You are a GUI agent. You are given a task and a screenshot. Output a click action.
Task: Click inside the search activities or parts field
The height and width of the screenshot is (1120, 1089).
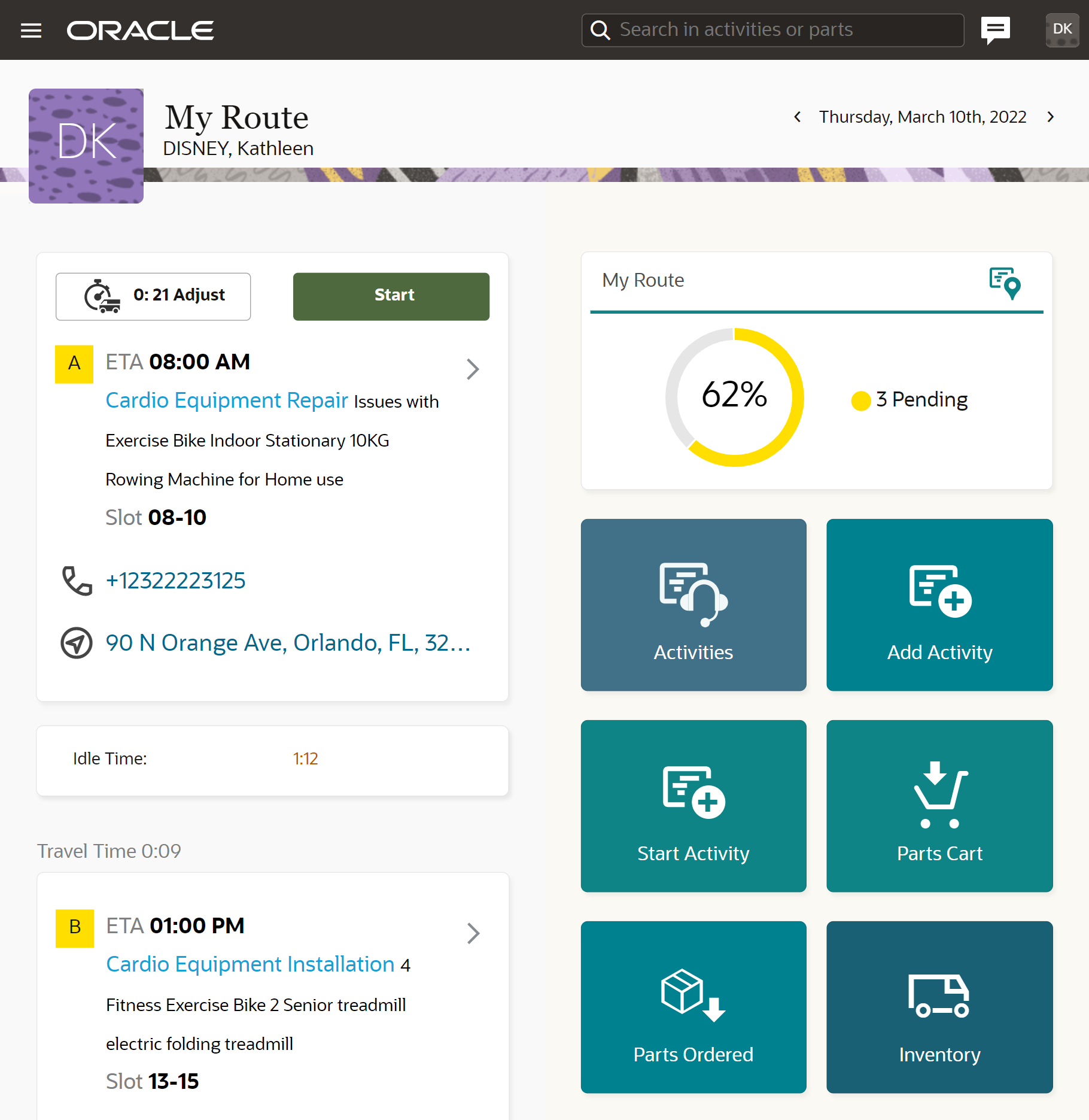point(772,29)
